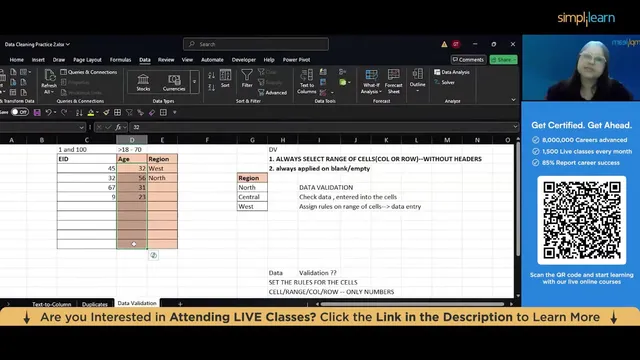Viewport: 640px width, 360px height.
Task: Click paste options icon below table
Action: coord(153,255)
